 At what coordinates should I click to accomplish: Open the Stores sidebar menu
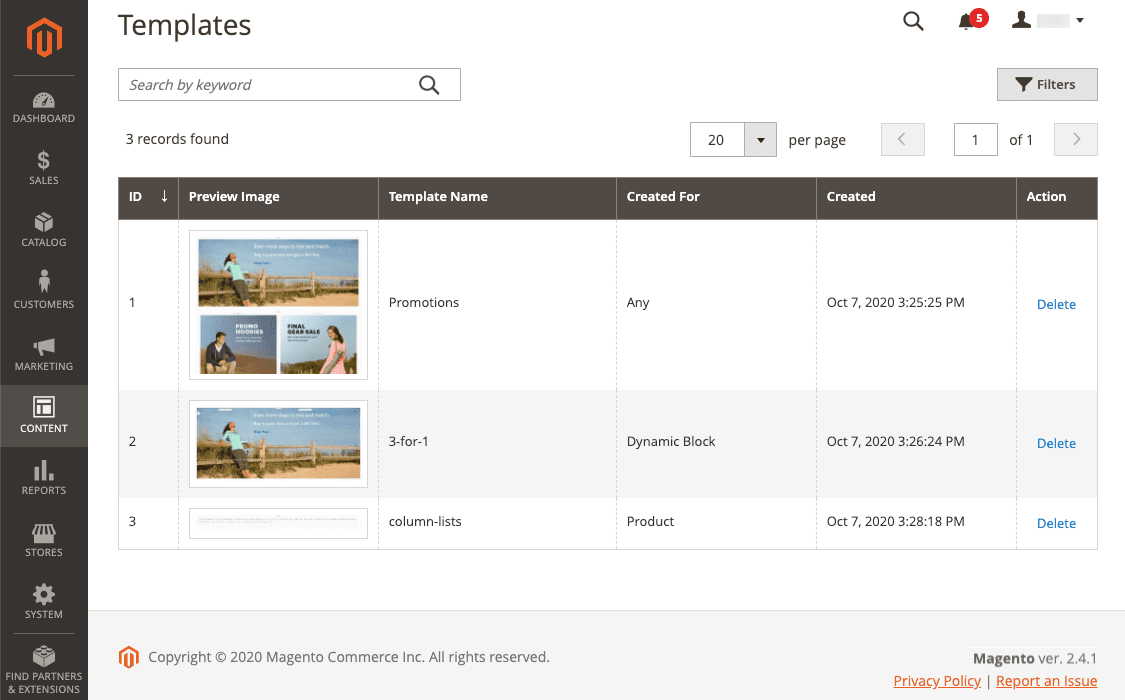point(44,541)
